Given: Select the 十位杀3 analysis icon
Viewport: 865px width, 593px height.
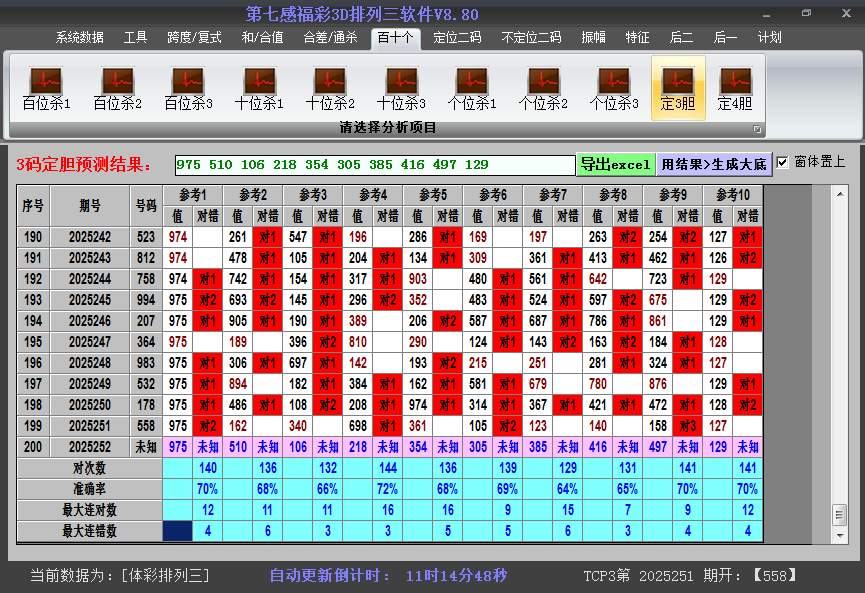Looking at the screenshot, I should pos(401,88).
